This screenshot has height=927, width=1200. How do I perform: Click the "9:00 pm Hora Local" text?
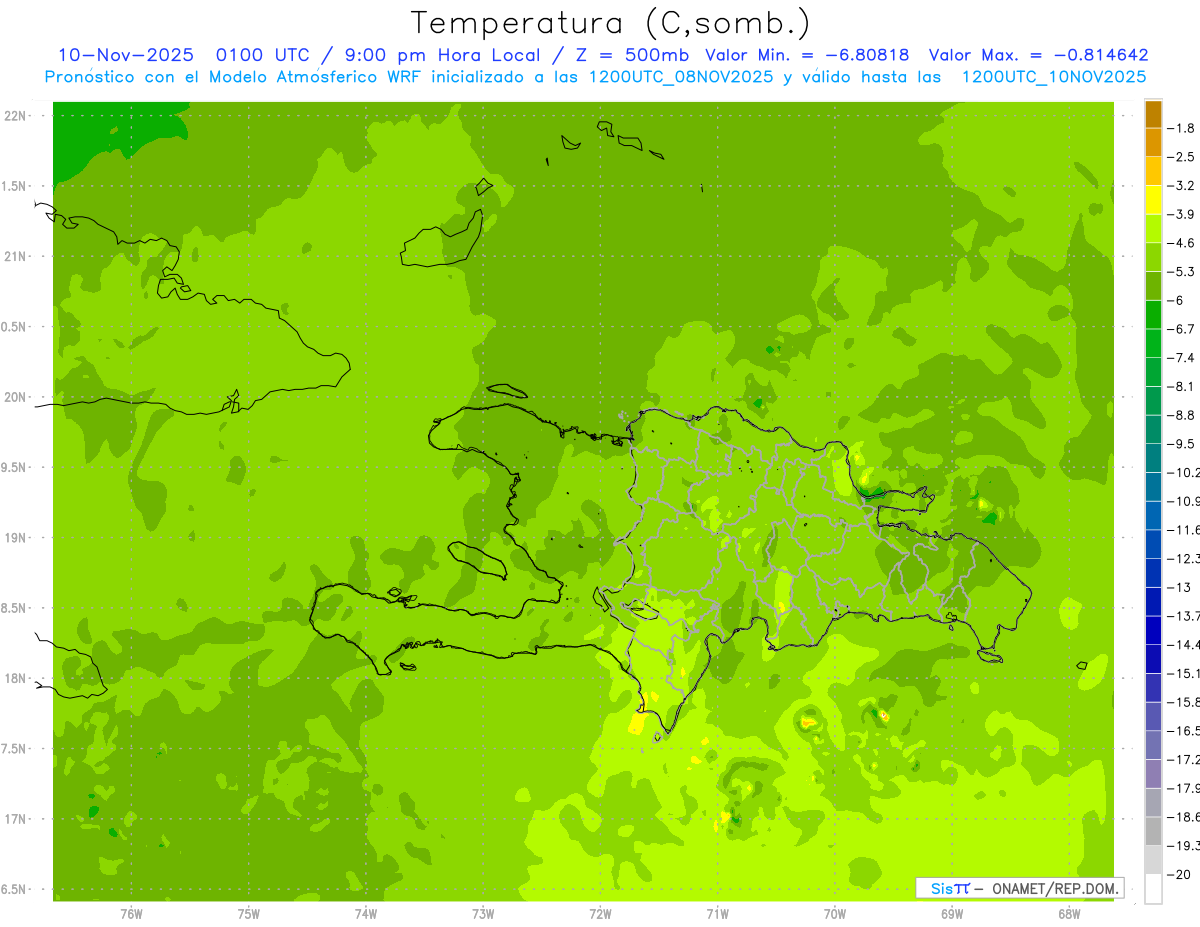(442, 55)
